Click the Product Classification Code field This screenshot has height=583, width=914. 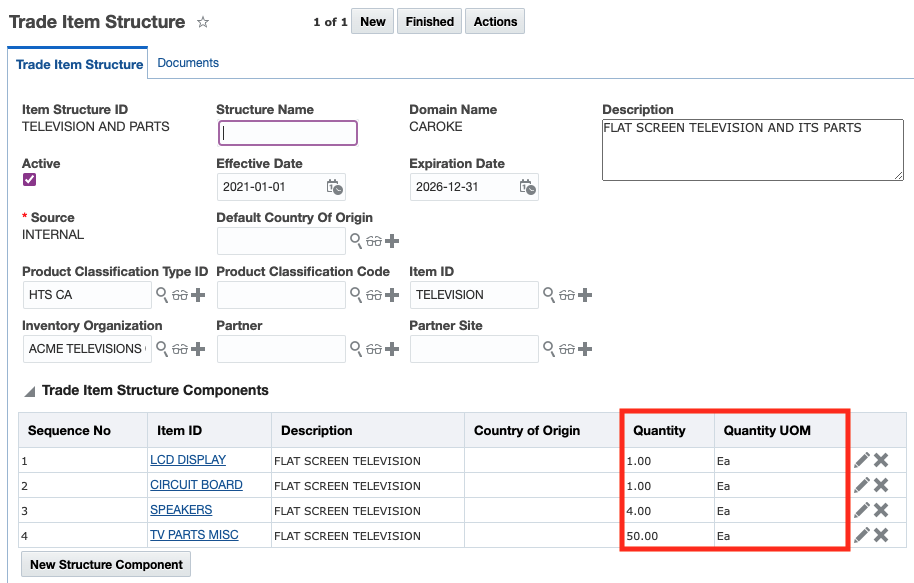click(280, 295)
